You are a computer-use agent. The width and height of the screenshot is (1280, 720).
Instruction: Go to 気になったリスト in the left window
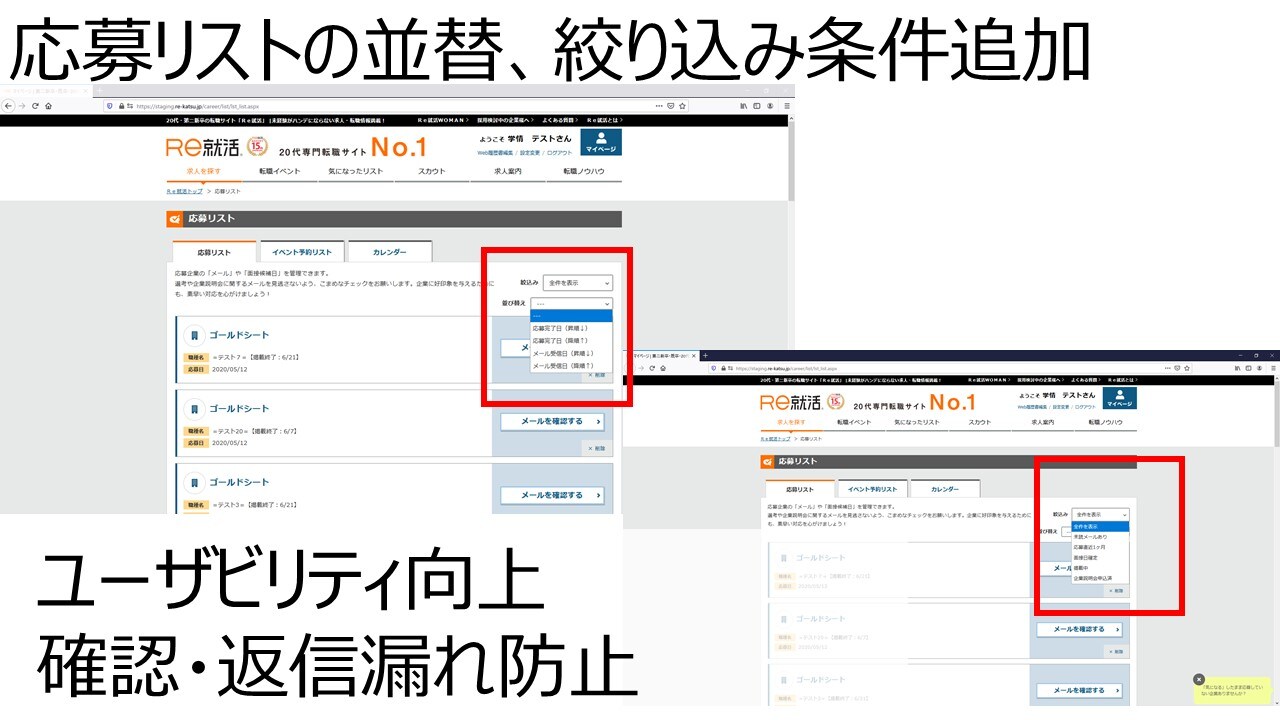pos(356,172)
